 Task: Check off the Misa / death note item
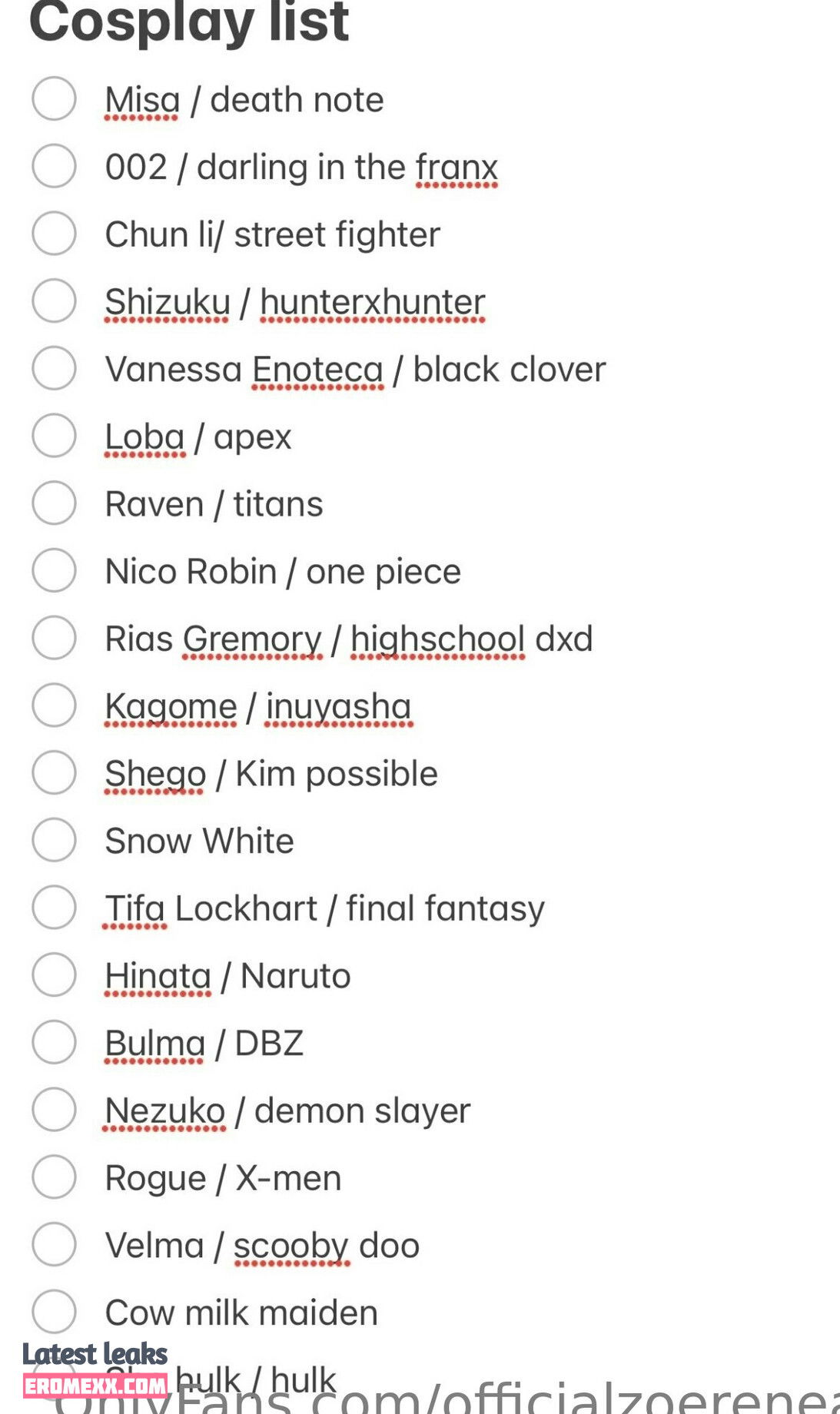pos(54,98)
